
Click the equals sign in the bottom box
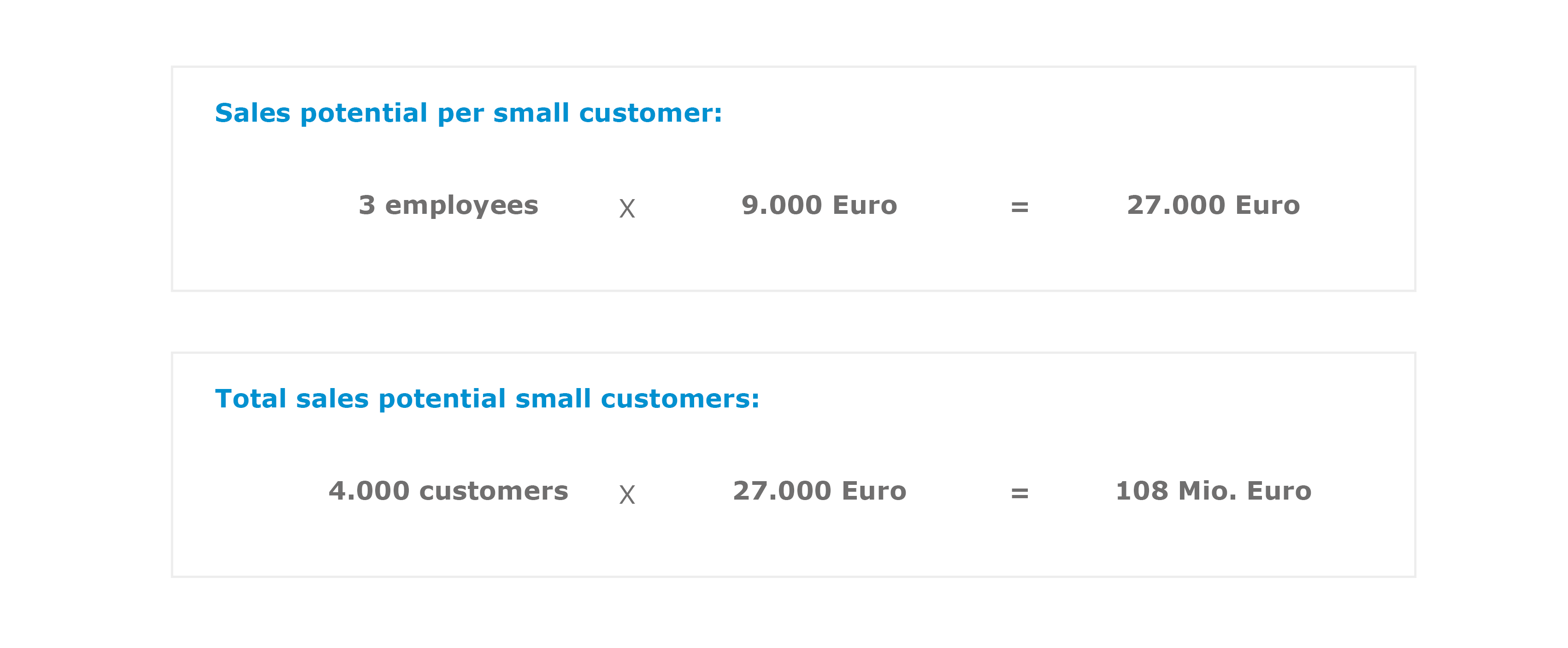tap(1020, 494)
